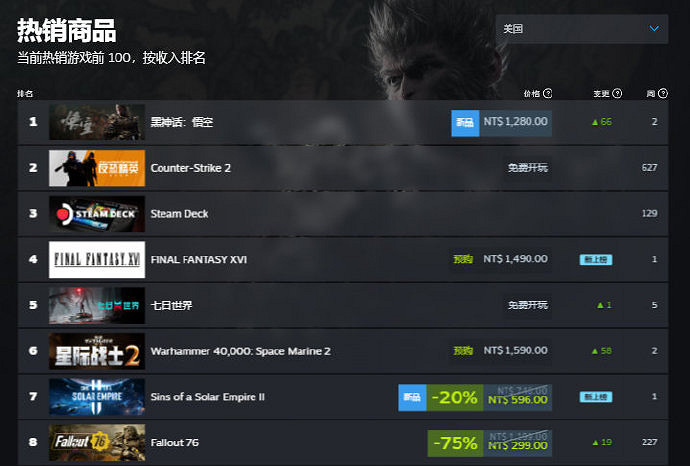Viewport: 690px width, 466px height.
Task: Click the -20% discount badge
Action: pyautogui.click(x=455, y=397)
